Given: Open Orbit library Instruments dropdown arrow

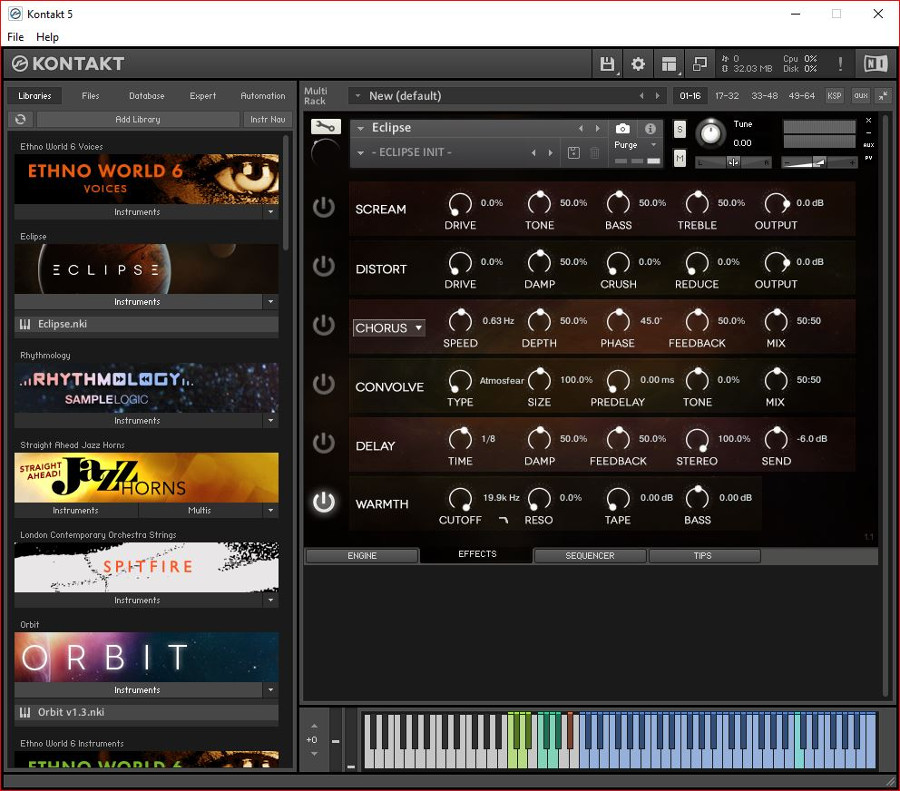Looking at the screenshot, I should pos(271,689).
